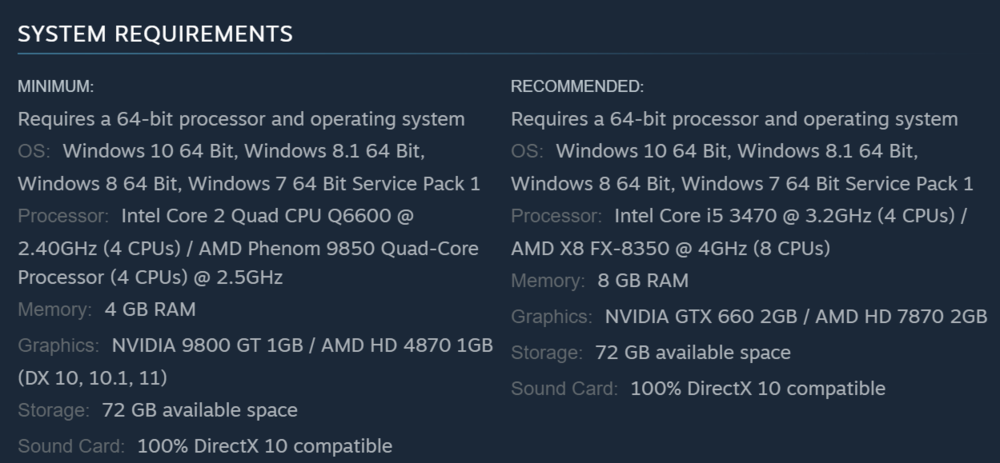
Task: Click the minimum Sound Card label
Action: tap(71, 446)
